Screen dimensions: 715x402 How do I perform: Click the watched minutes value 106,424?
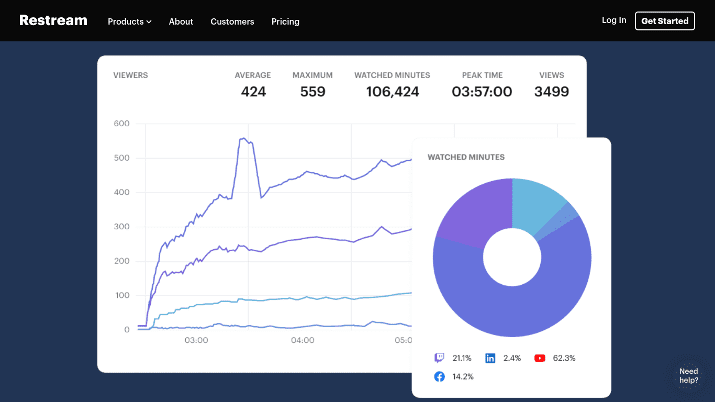[x=393, y=92]
